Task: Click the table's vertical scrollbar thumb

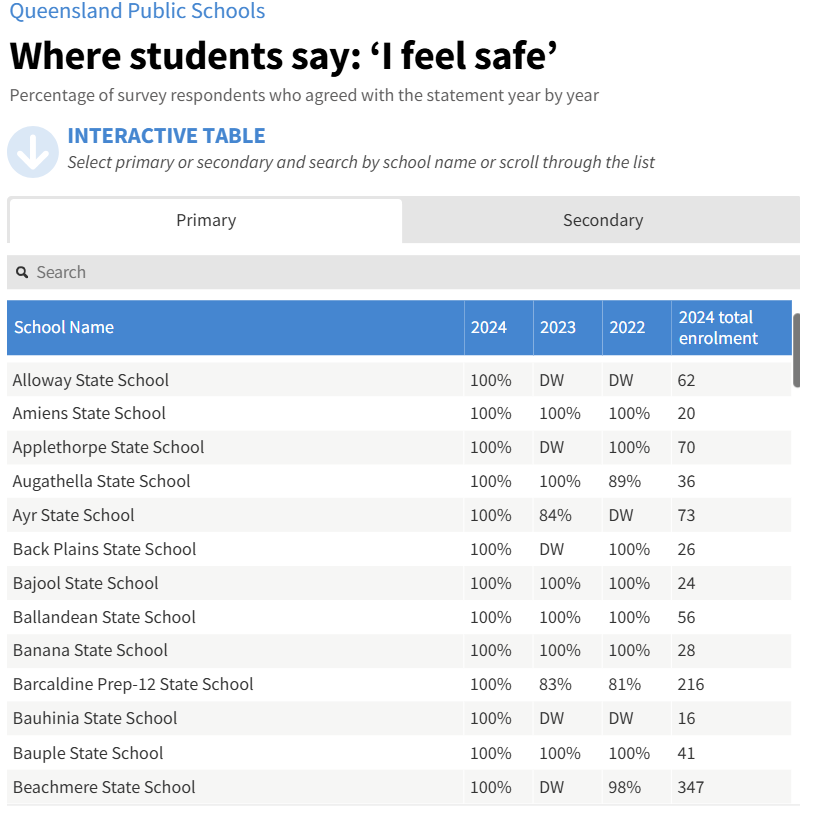Action: 796,350
